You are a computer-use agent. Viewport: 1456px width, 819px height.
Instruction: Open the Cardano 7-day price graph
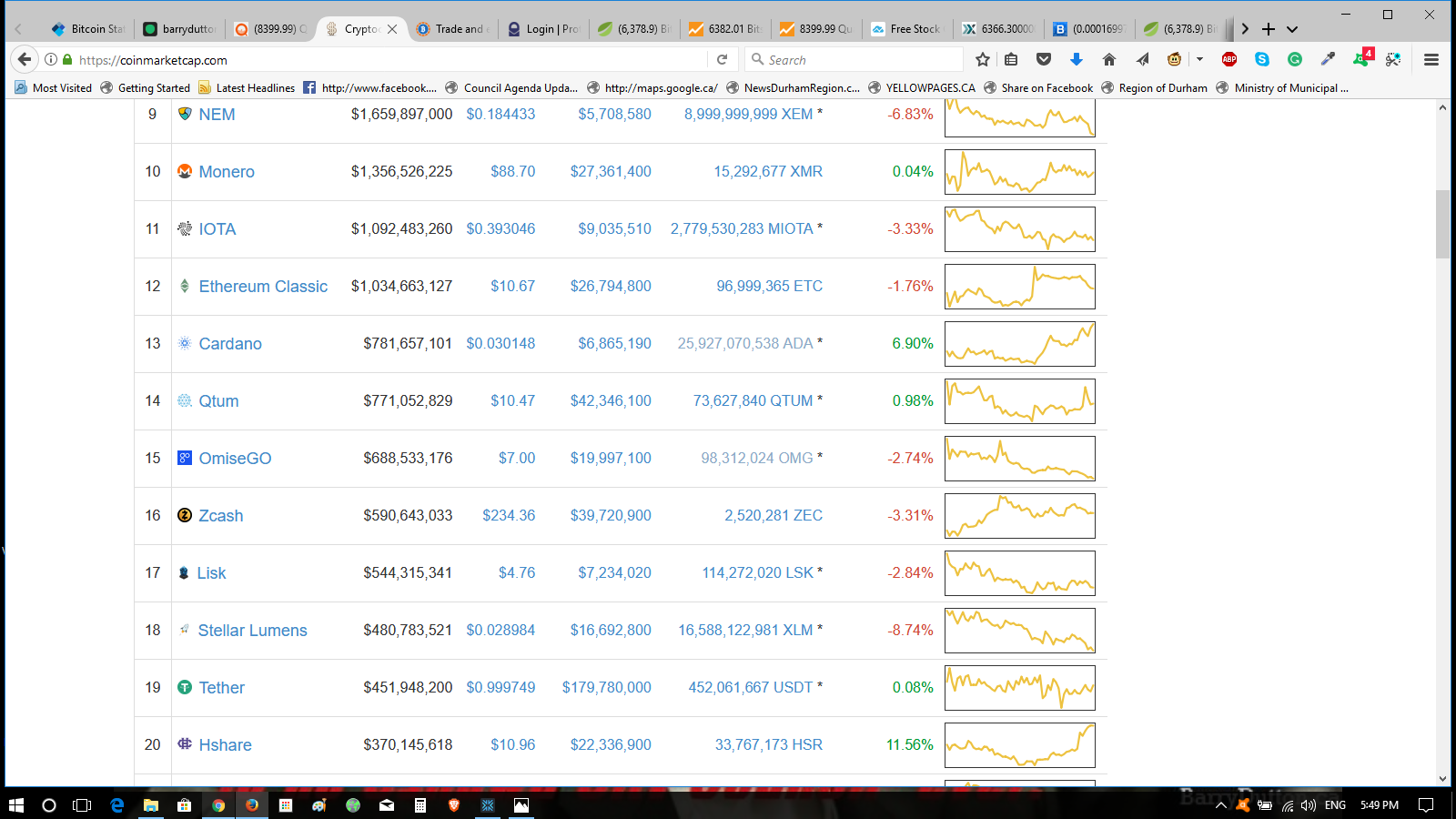point(1019,344)
